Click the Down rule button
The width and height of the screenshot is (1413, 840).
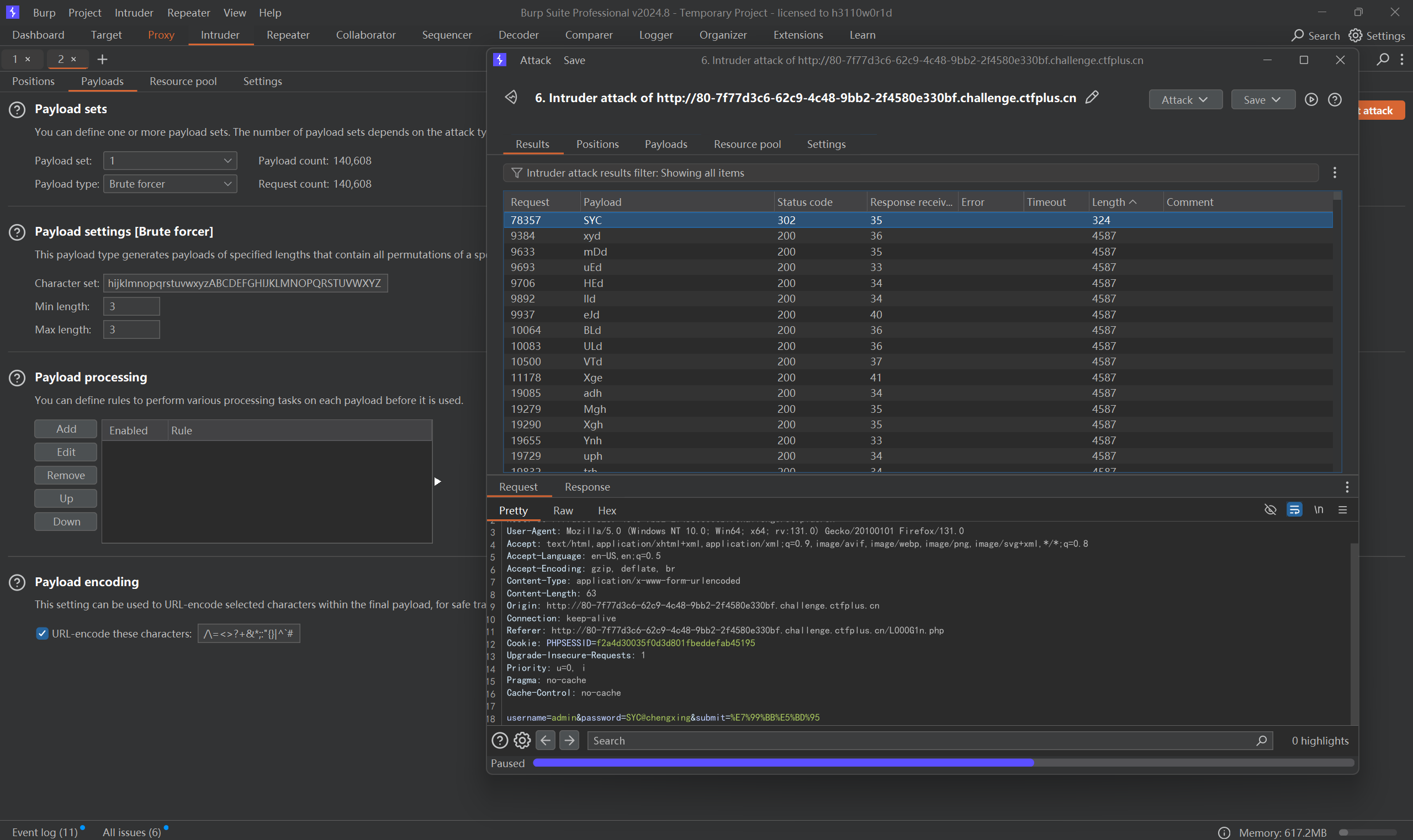pyautogui.click(x=66, y=522)
